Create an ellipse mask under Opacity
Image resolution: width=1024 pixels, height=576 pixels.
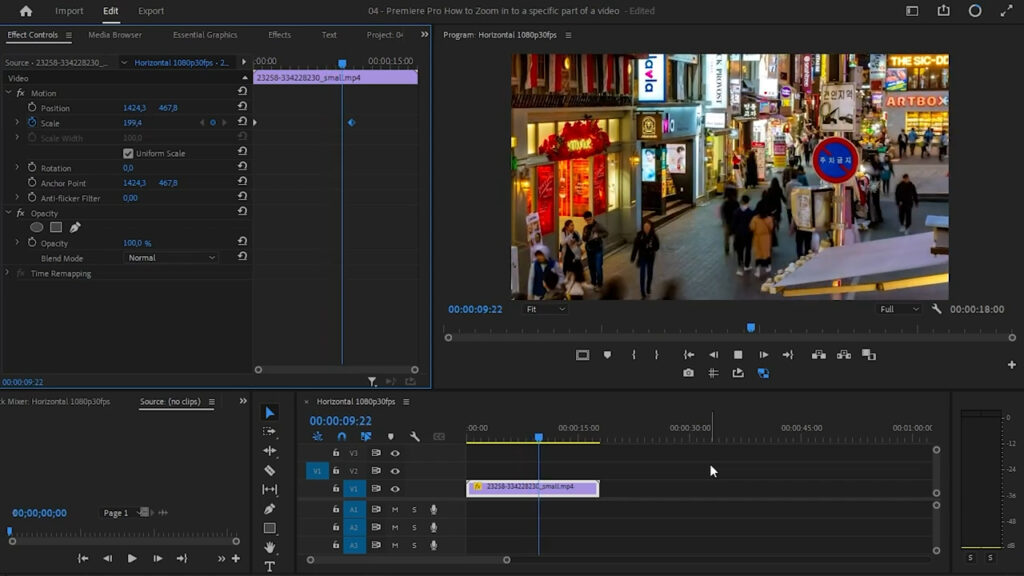point(37,227)
